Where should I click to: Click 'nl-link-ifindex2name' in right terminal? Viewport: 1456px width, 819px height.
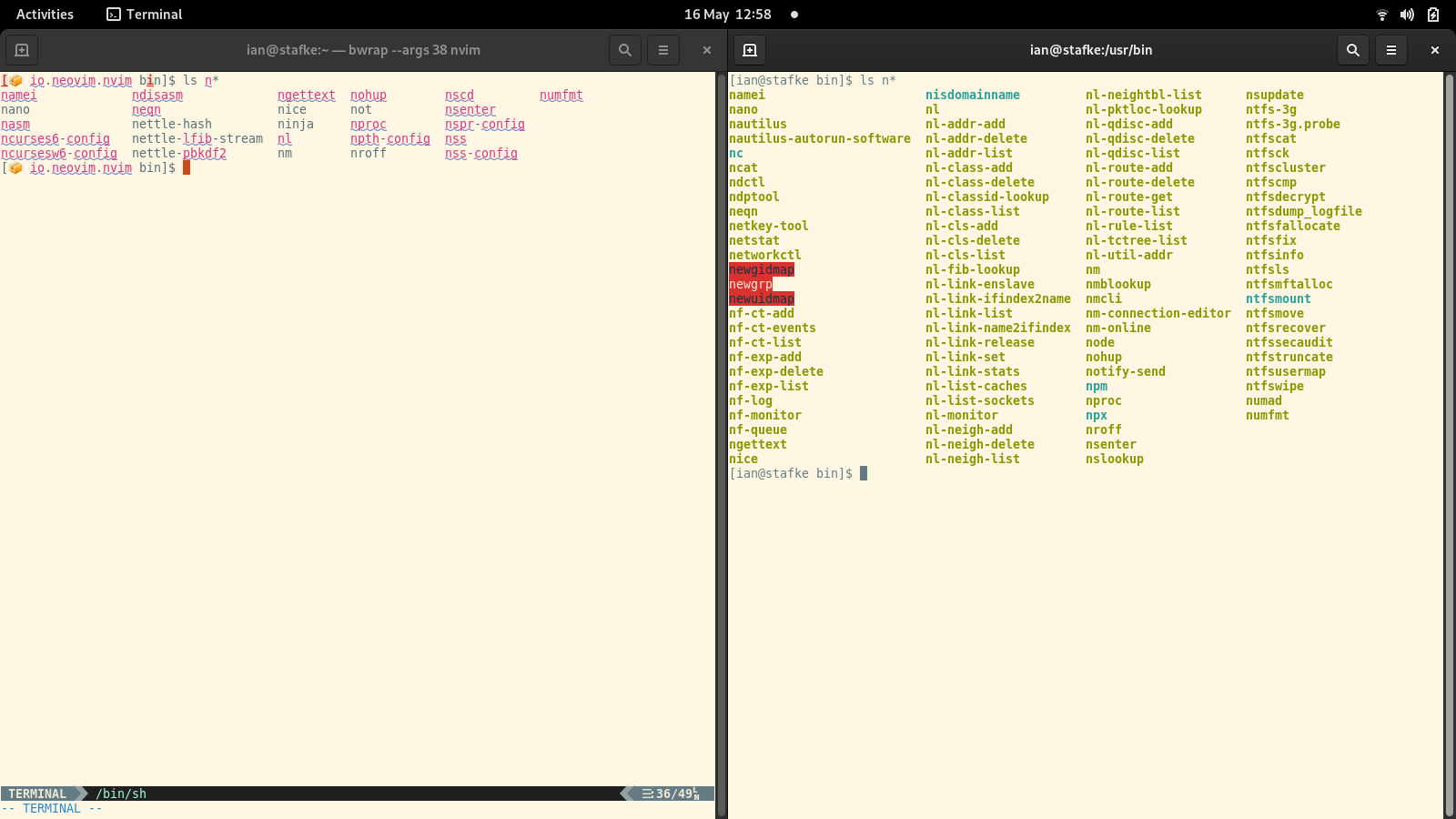[x=998, y=298]
